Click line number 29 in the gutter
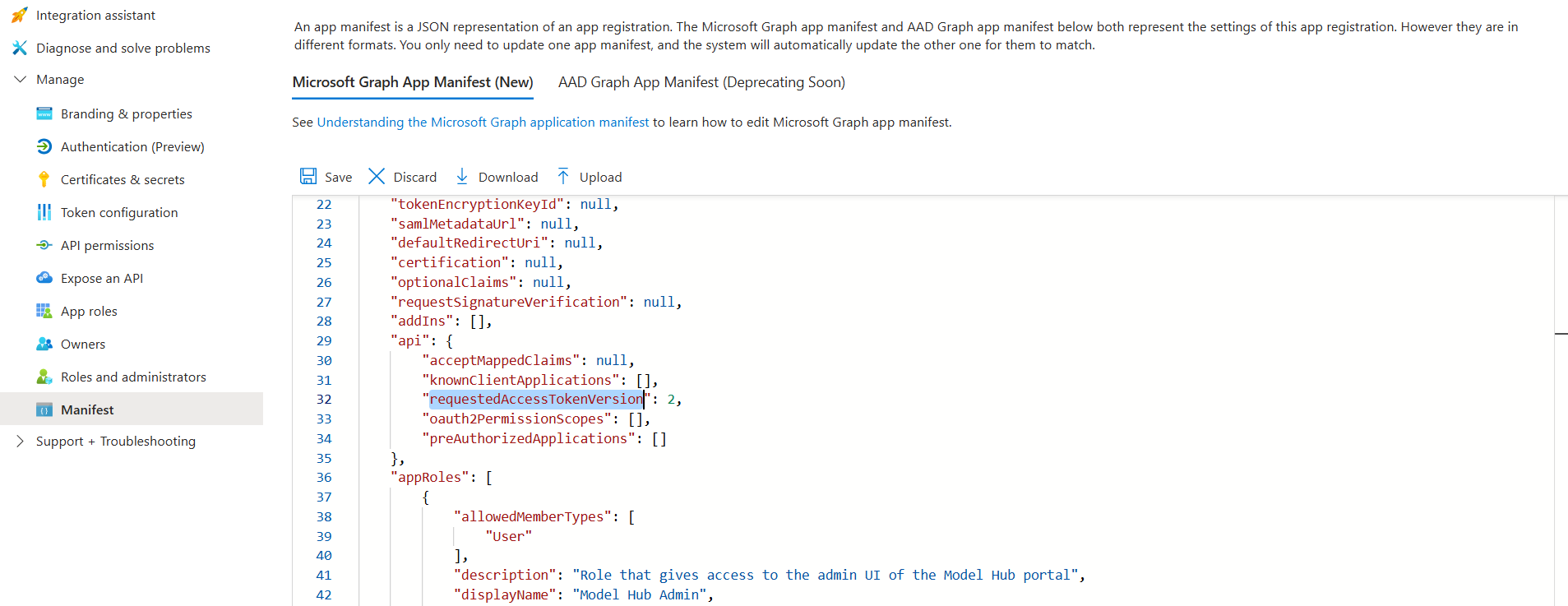 [324, 341]
